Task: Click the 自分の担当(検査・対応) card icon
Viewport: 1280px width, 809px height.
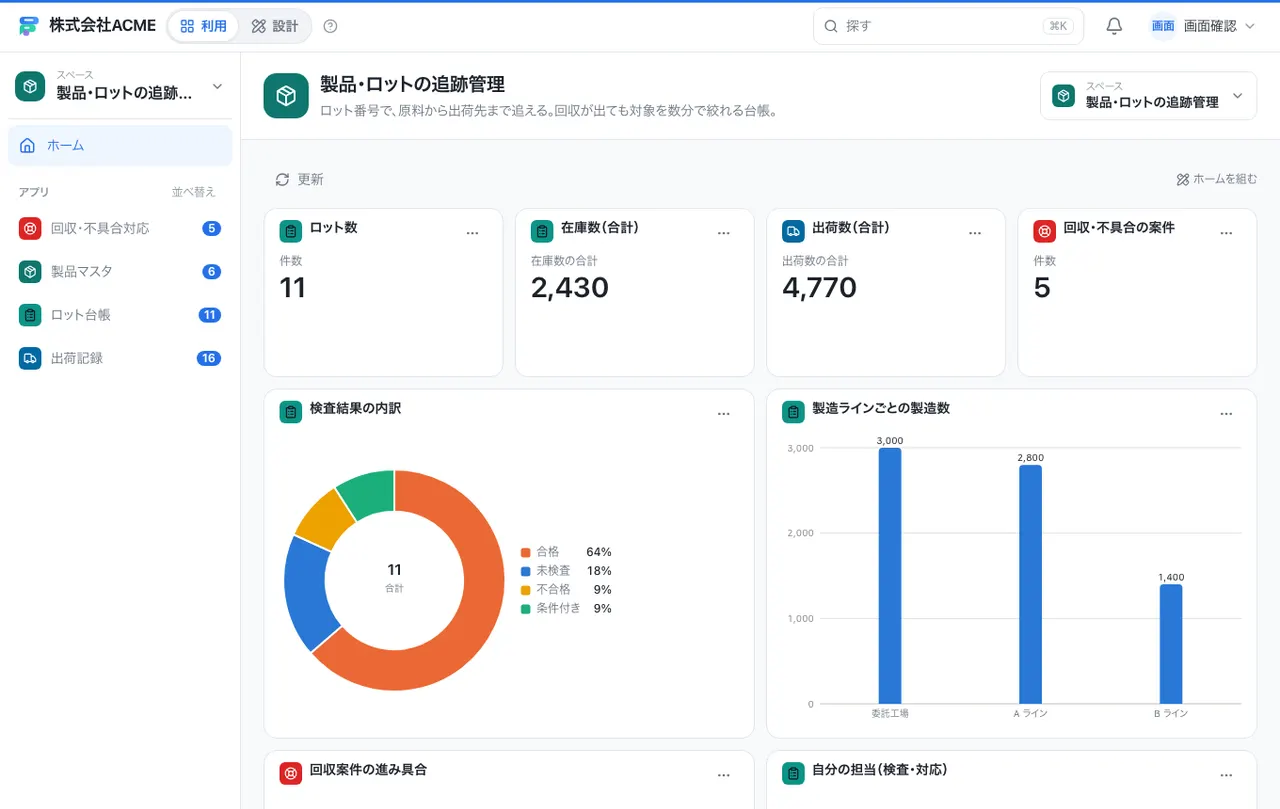Action: [793, 773]
